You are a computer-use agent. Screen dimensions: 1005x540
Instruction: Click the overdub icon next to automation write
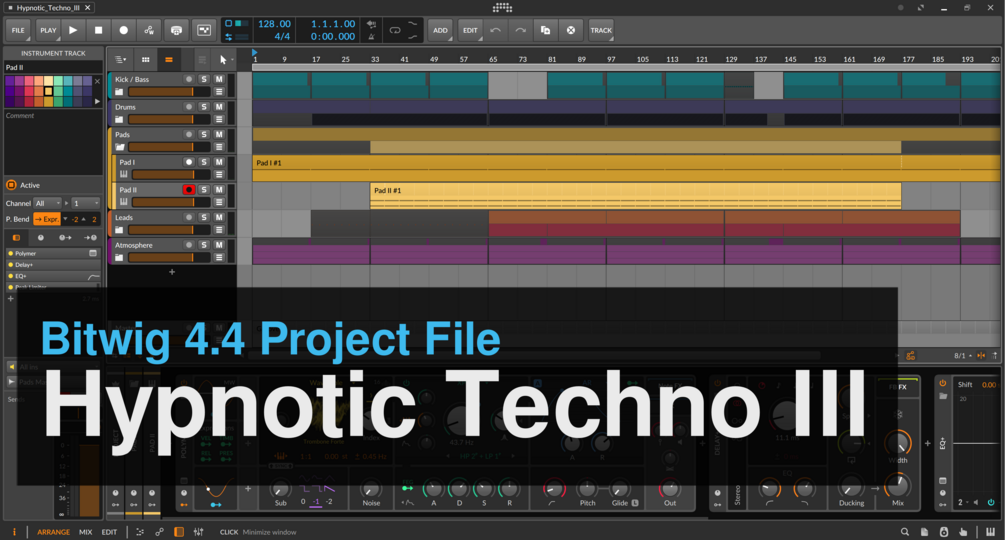[176, 30]
